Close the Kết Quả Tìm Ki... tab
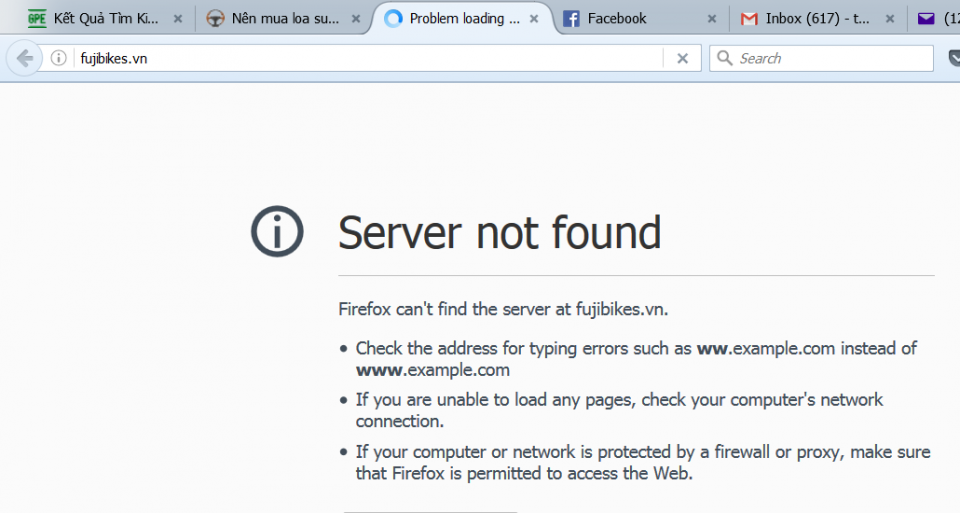Viewport: 960px width, 513px height. click(178, 18)
